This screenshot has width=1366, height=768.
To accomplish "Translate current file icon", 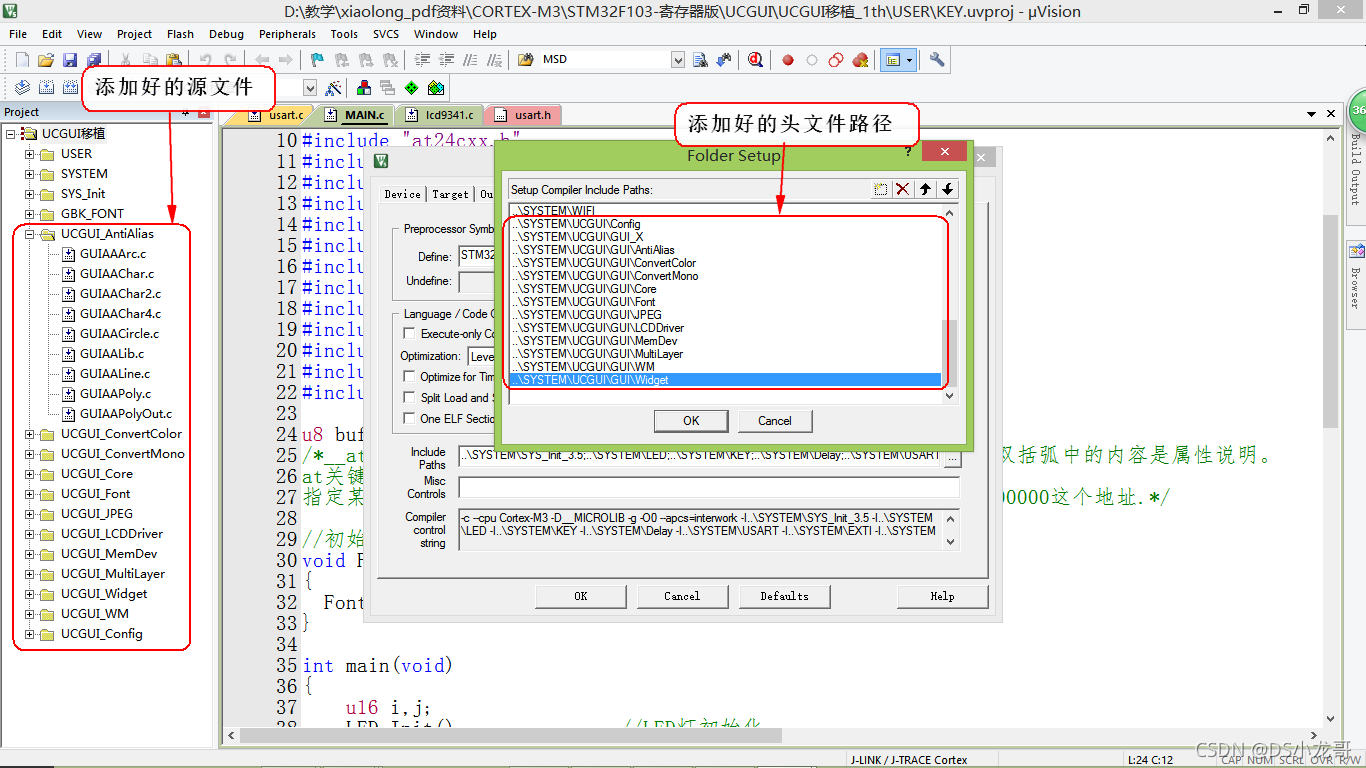I will [x=22, y=88].
